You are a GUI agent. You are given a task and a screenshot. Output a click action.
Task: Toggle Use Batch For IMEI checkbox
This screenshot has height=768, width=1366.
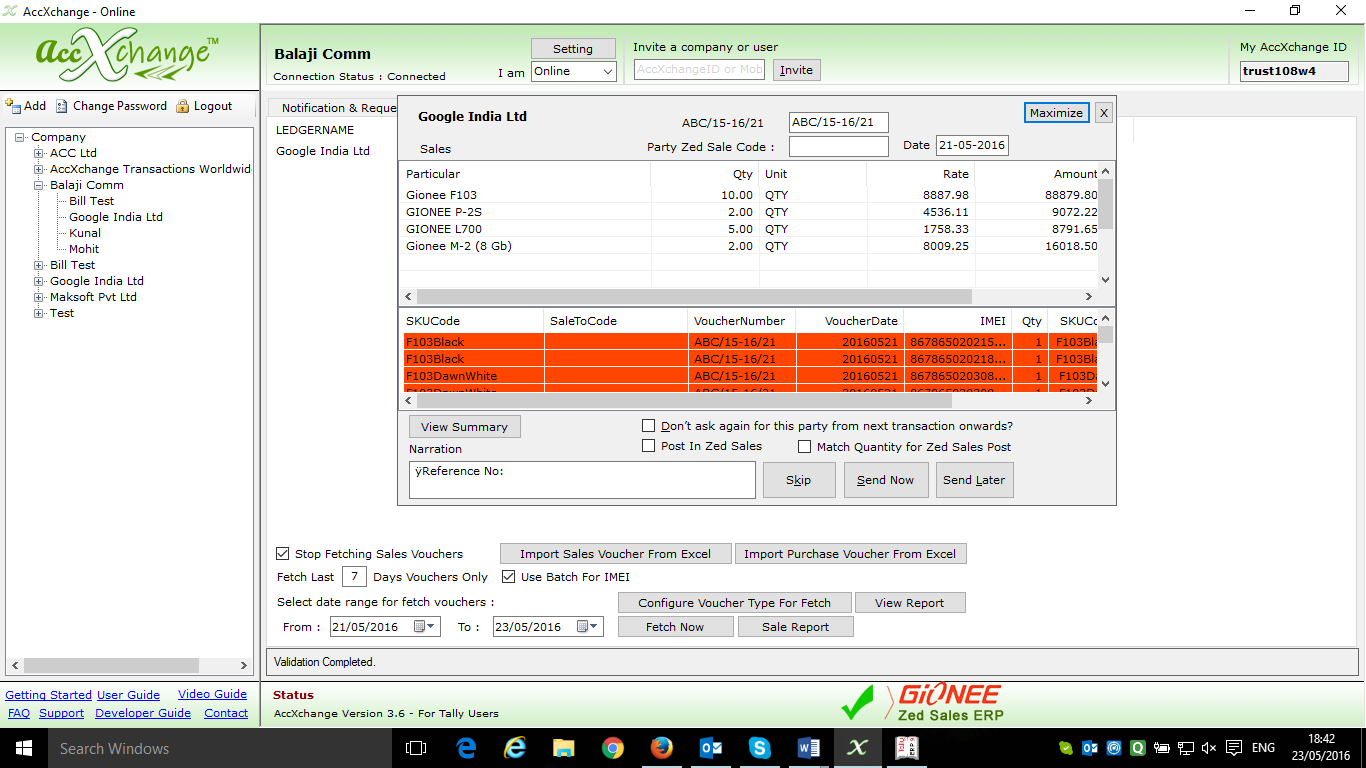tap(509, 577)
